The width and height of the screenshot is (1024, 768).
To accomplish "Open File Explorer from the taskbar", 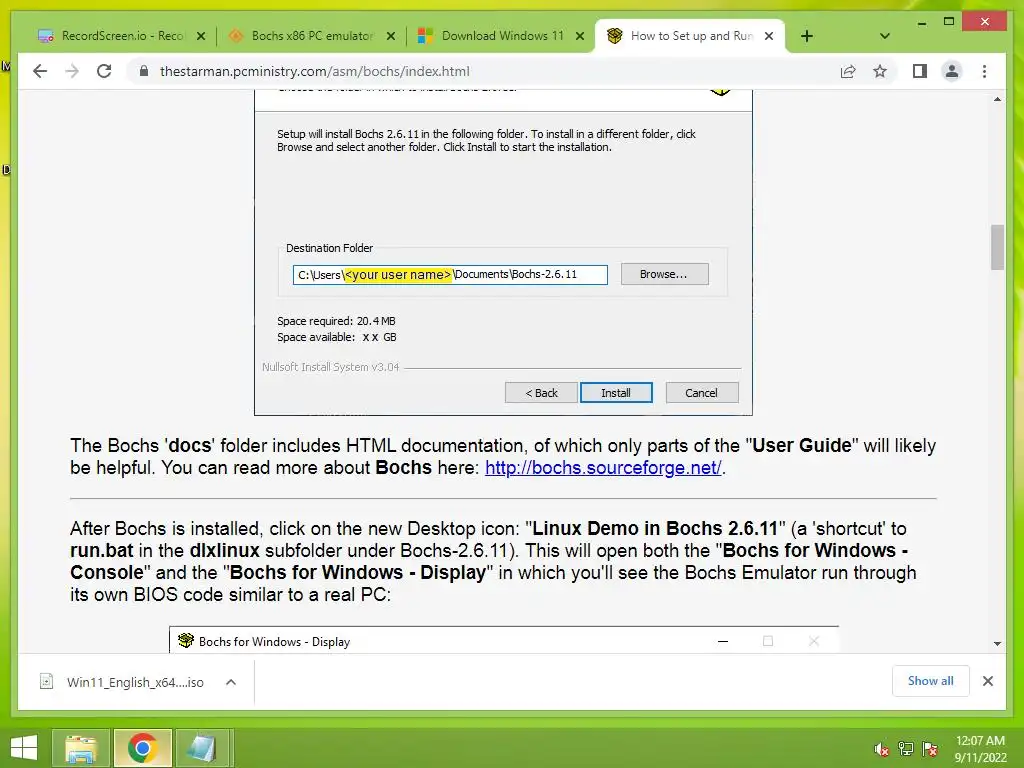I will (81, 748).
